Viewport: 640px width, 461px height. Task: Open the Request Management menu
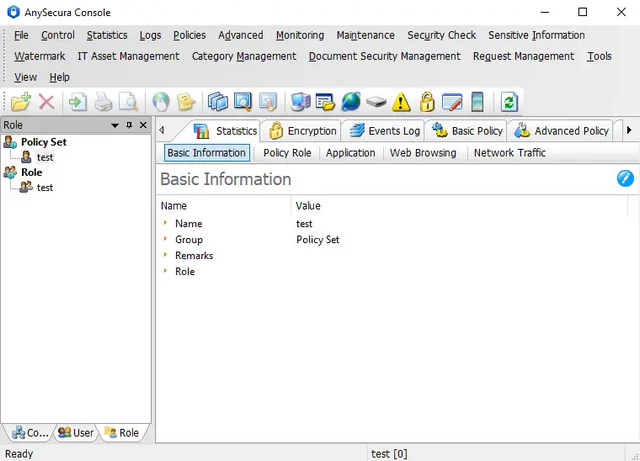[x=523, y=56]
